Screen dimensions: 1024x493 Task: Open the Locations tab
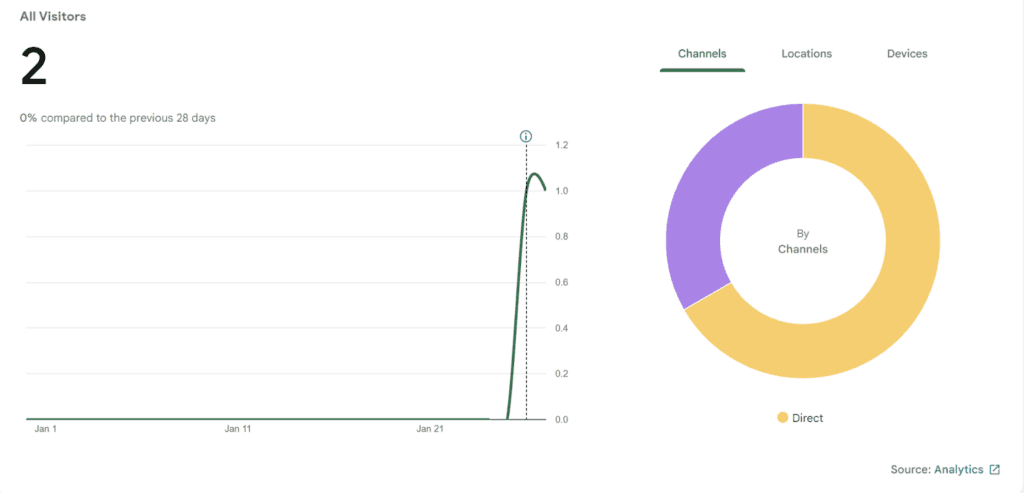[x=806, y=54]
